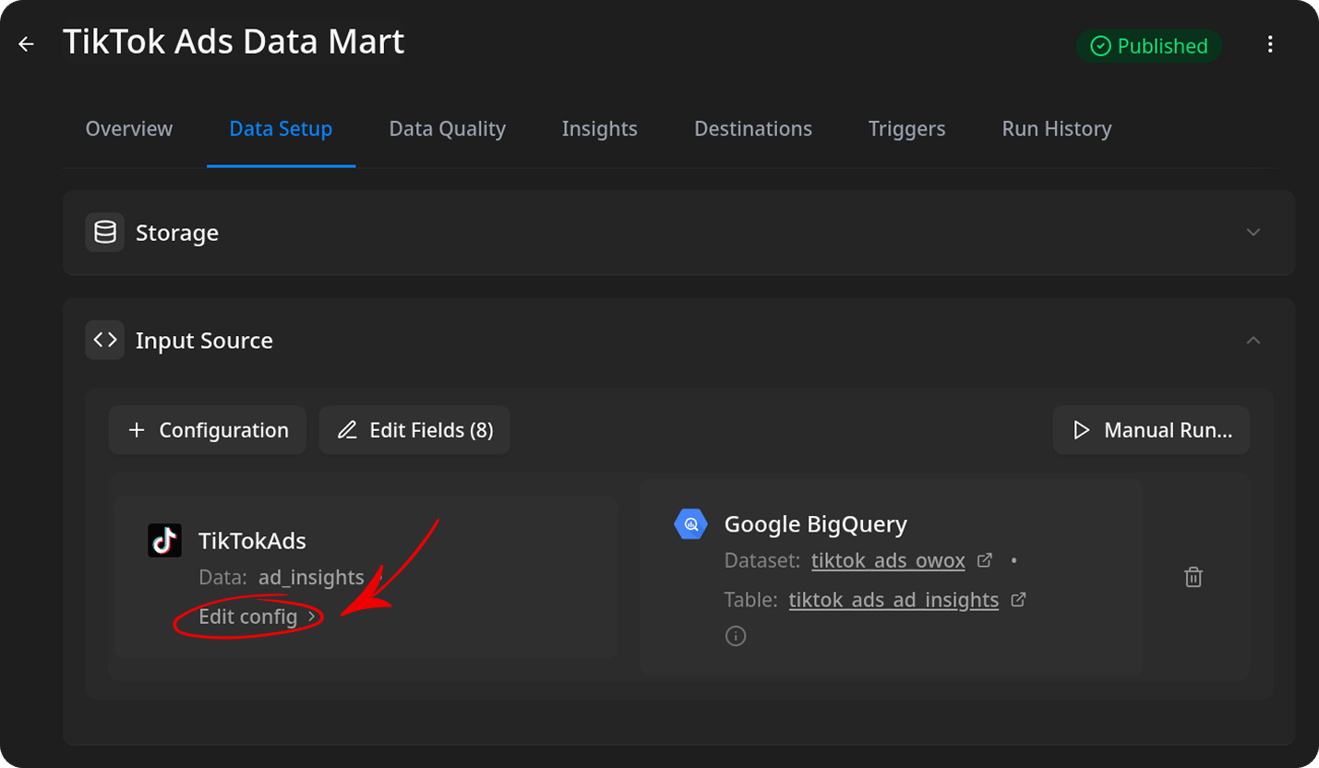View the Run History tab
This screenshot has width=1319, height=768.
click(1057, 129)
